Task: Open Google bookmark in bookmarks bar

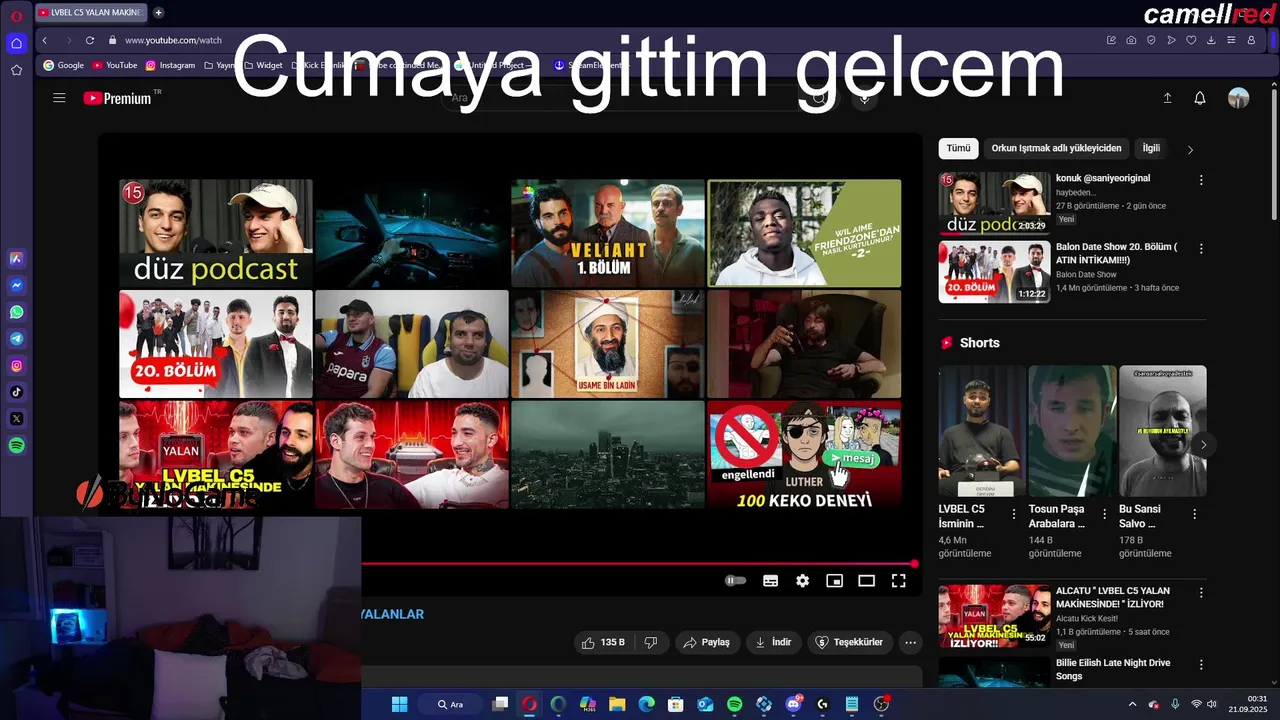Action: point(63,65)
